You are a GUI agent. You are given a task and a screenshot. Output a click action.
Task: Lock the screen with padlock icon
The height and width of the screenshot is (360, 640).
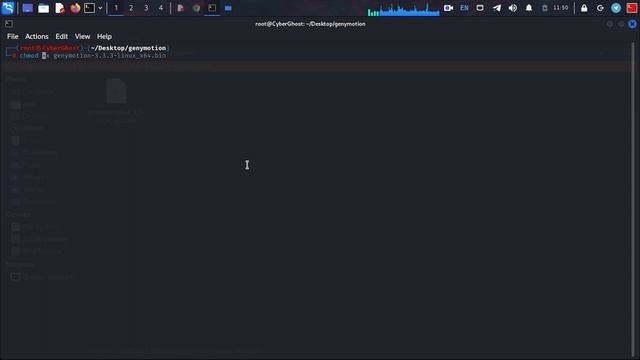584,8
